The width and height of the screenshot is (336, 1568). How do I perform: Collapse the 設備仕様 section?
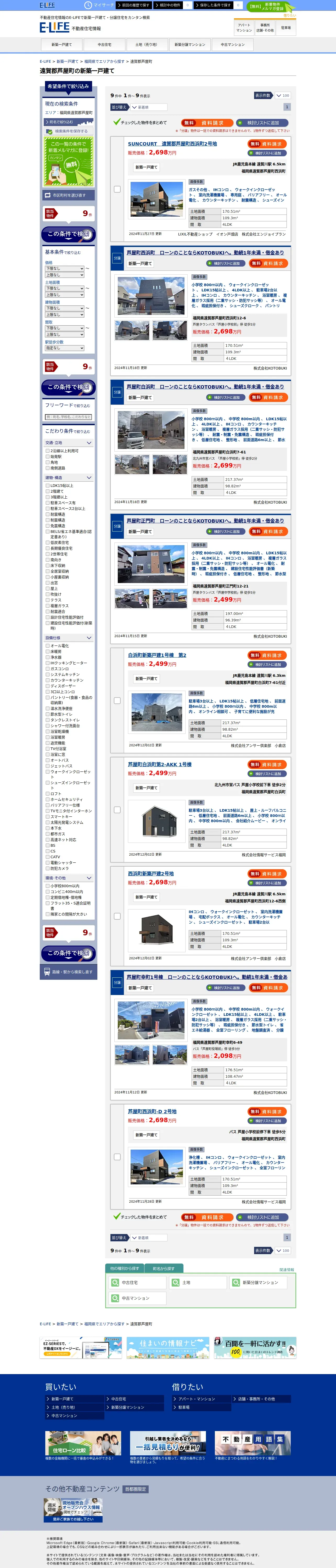pos(68,638)
